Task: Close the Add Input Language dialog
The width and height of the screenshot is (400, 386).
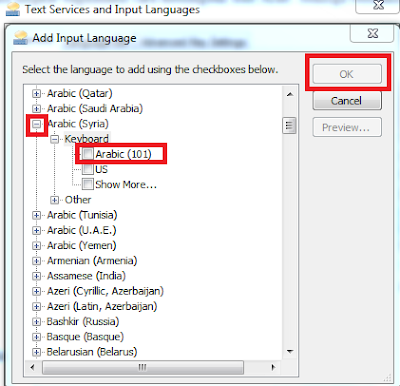Action: (x=372, y=33)
